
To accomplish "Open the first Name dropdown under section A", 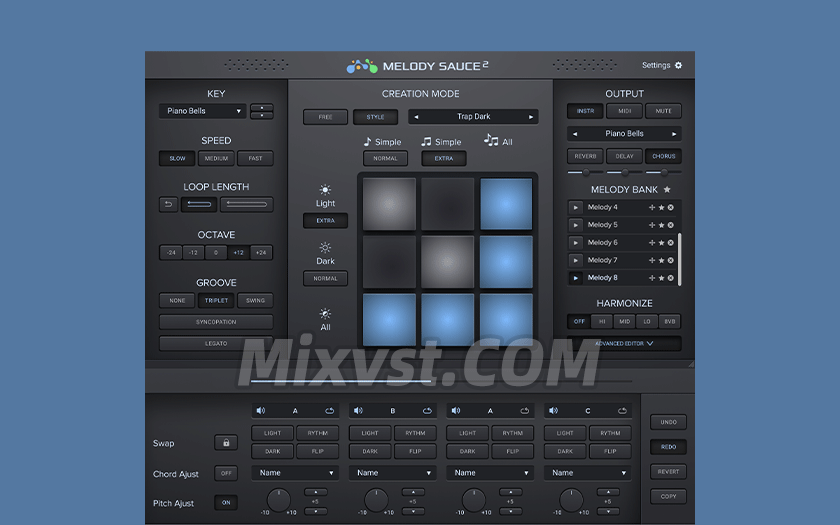I will click(x=294, y=473).
